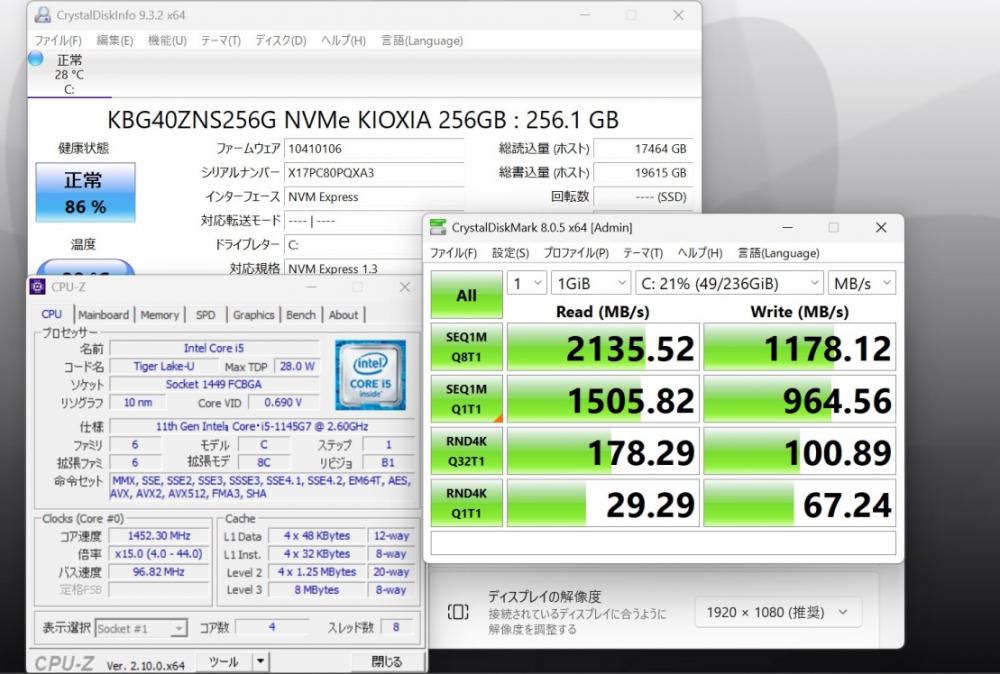
Task: Open ヘルプ(H) menu in CrystalDiskInfo
Action: pos(343,40)
